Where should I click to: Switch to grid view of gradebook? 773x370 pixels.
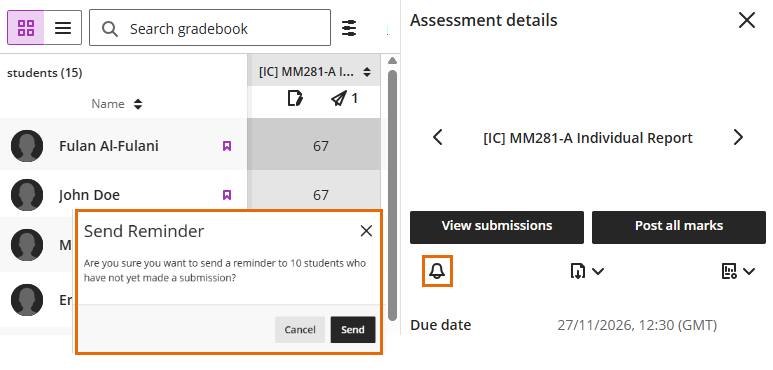(26, 28)
